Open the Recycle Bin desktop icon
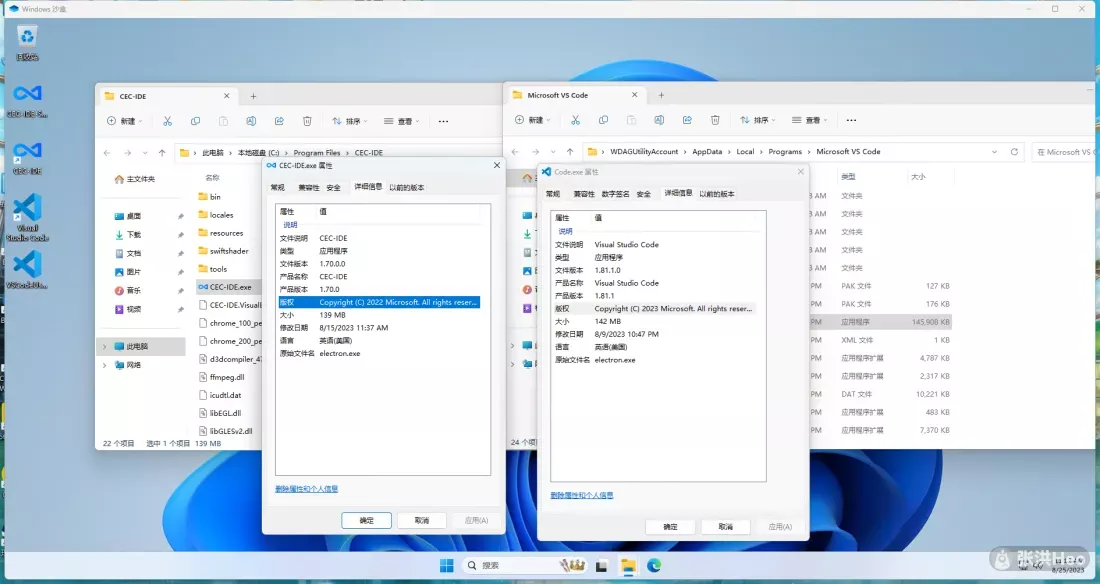Screen dimensions: 1100x584 (27, 43)
